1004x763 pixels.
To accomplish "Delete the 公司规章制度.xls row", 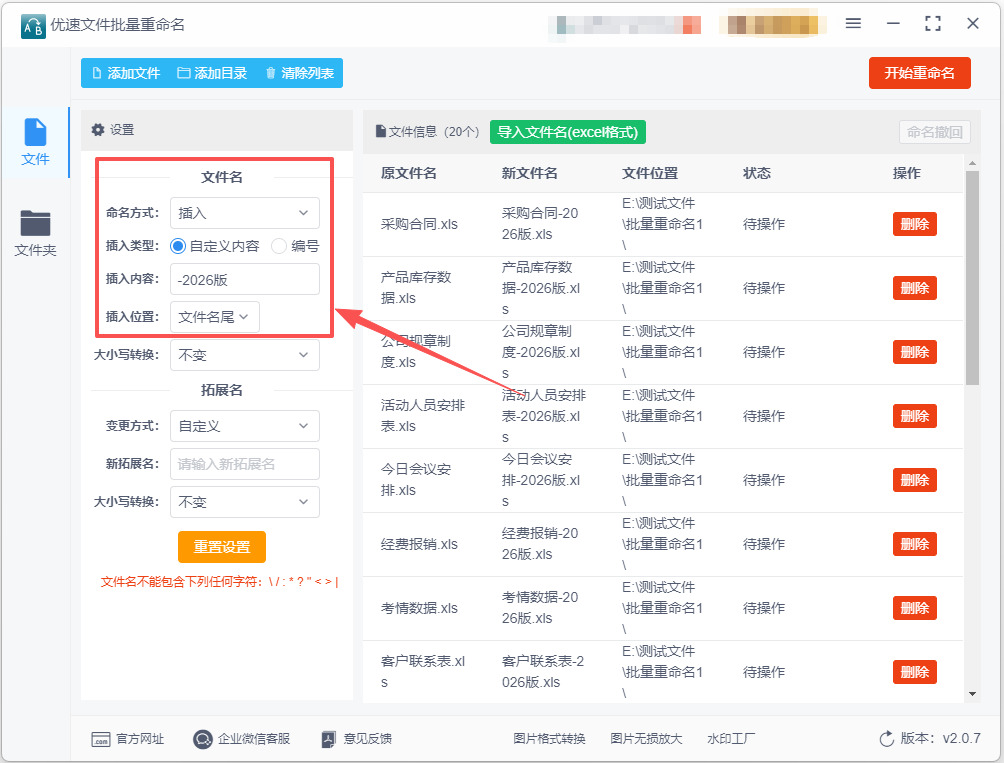I will pos(914,352).
